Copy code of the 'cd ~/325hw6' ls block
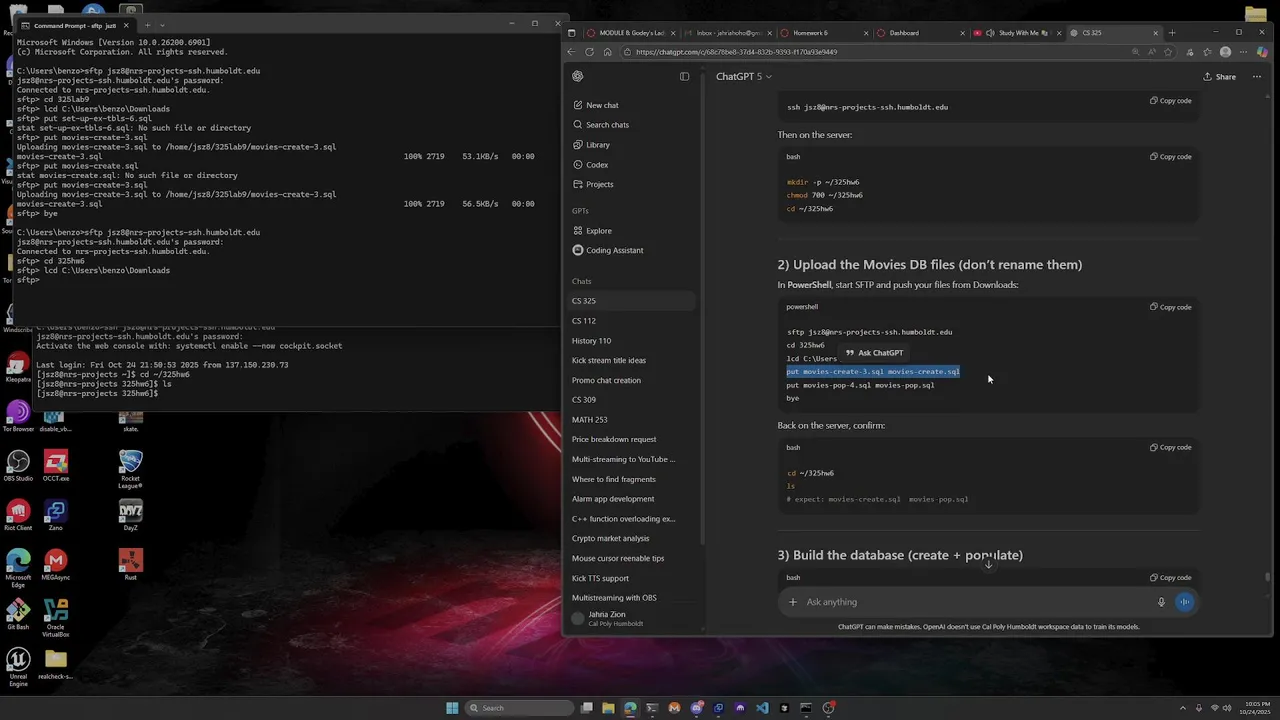Viewport: 1280px width, 720px height. pyautogui.click(x=1170, y=448)
